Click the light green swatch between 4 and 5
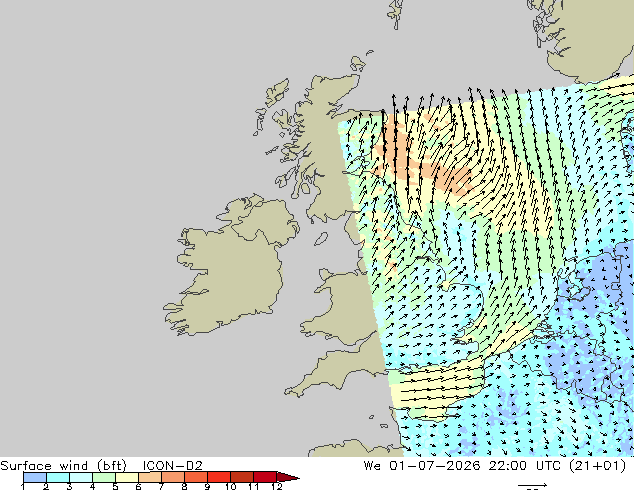Viewport: 634px width, 490px height. pyautogui.click(x=104, y=477)
